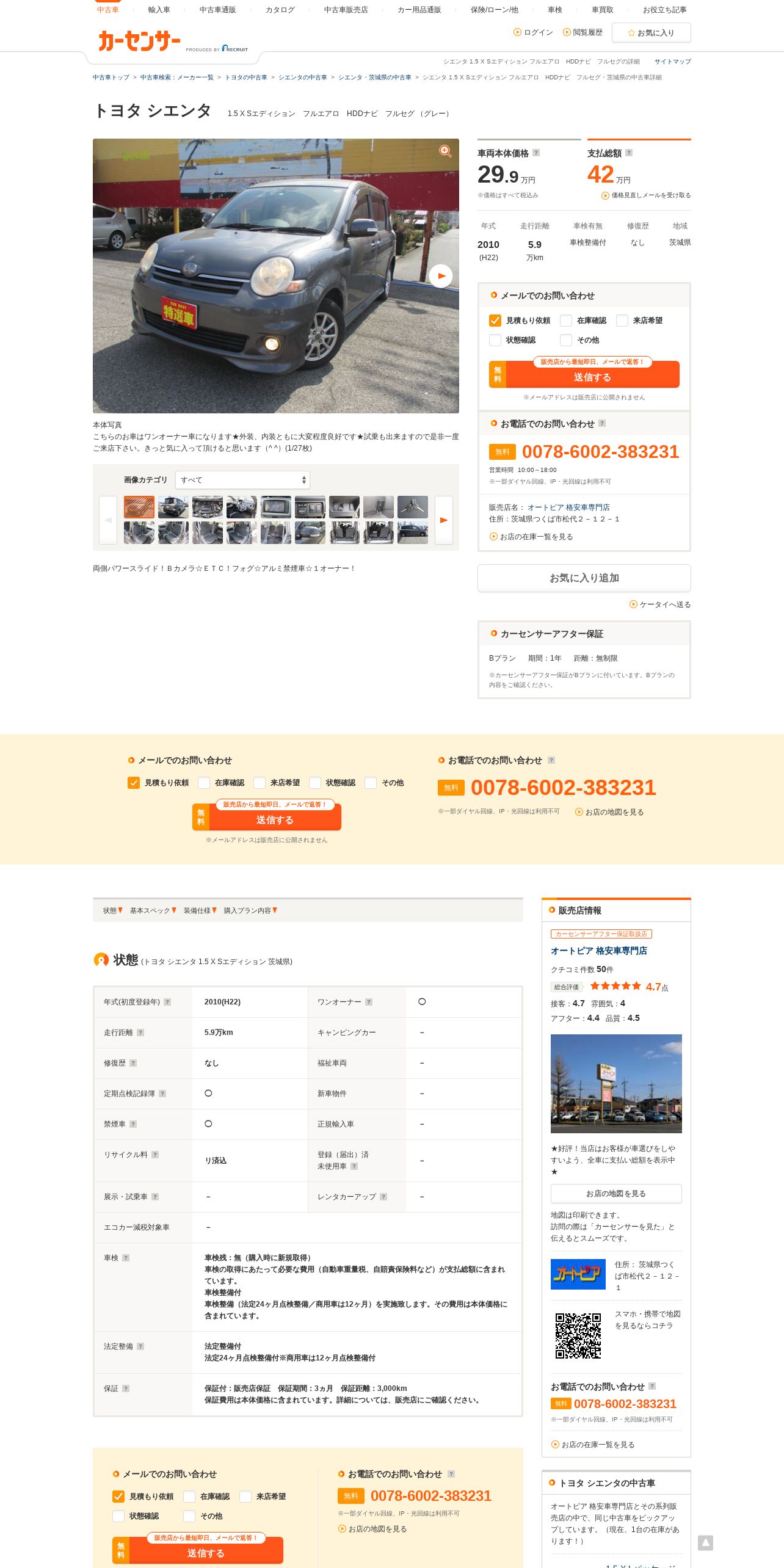Image resolution: width=784 pixels, height=1568 pixels.
Task: Click the help icon next to 法定整備
Action: pos(140,1346)
